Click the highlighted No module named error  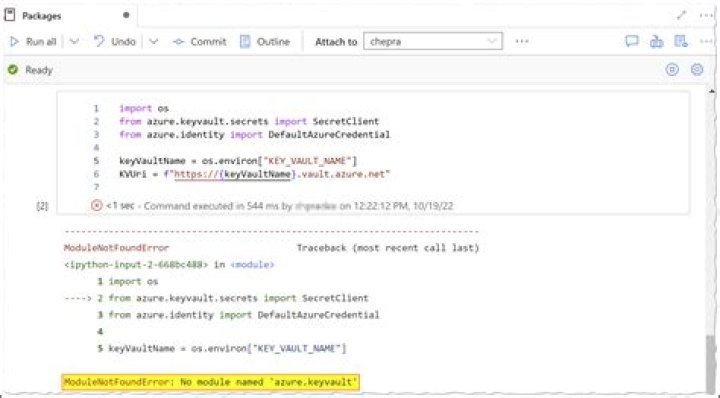tap(211, 382)
